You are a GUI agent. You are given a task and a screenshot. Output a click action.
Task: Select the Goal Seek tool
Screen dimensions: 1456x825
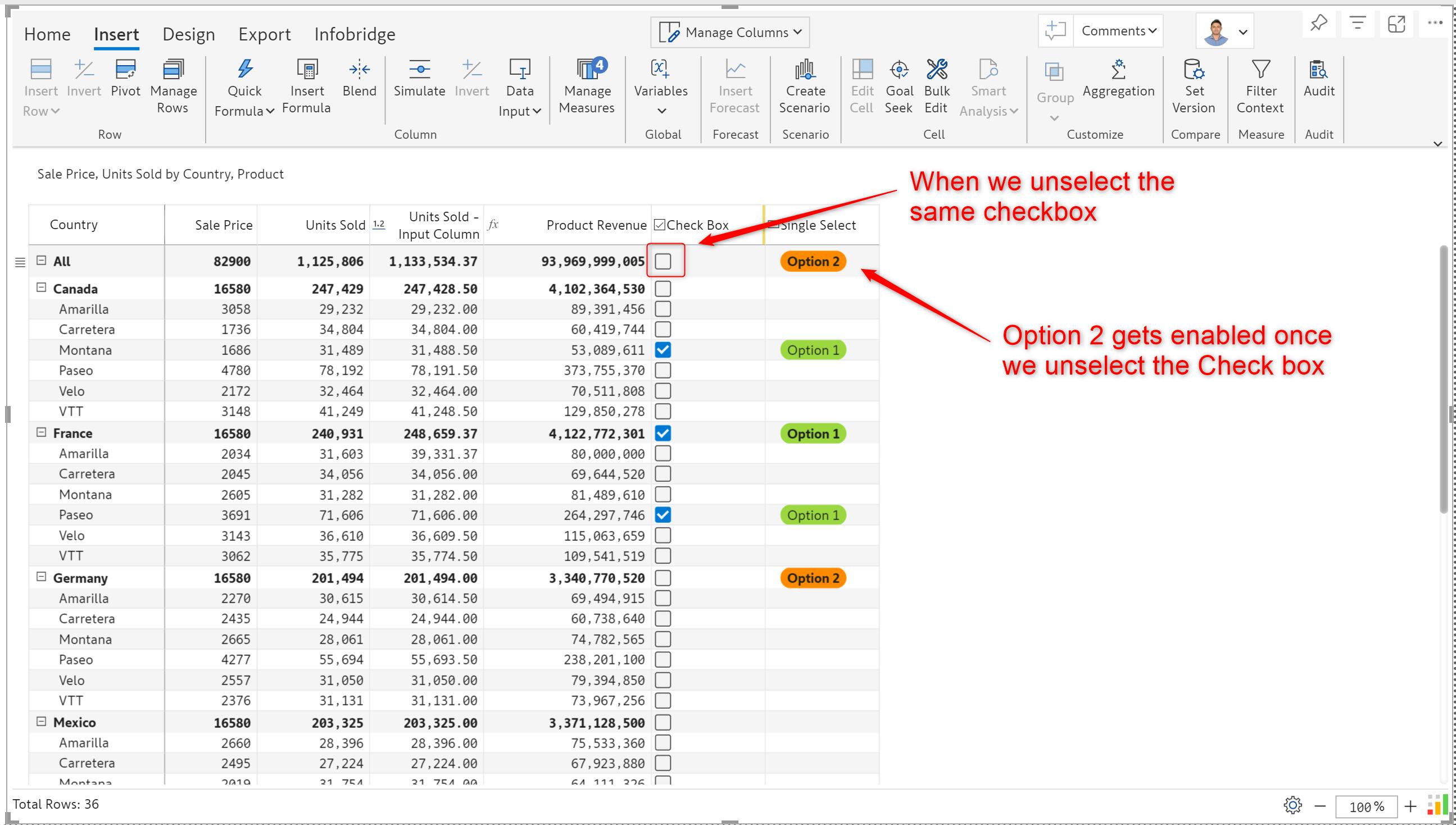pyautogui.click(x=899, y=70)
